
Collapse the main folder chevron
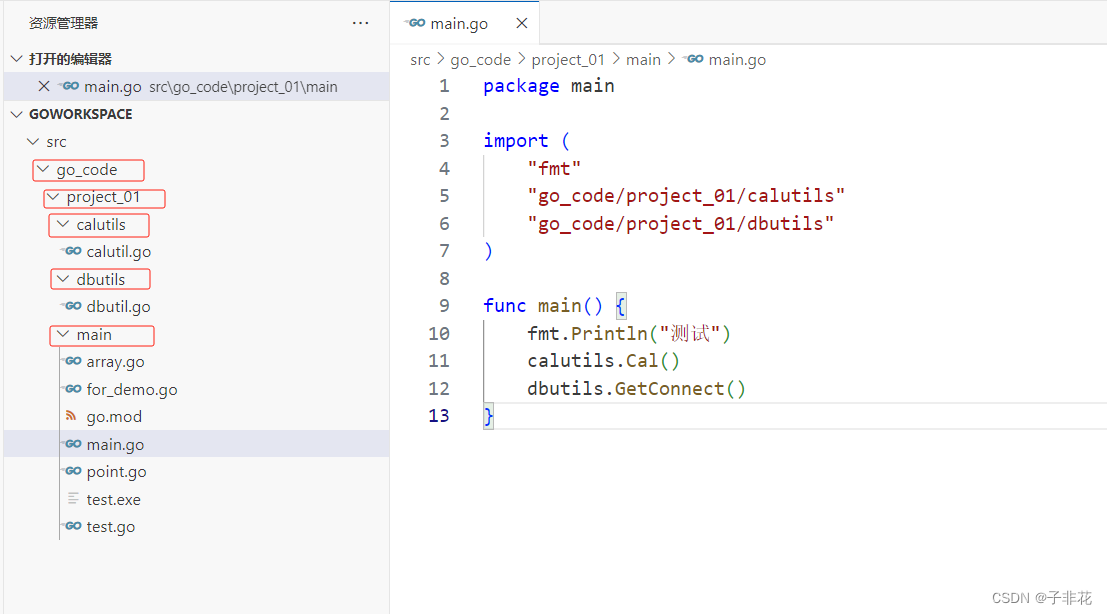point(63,334)
